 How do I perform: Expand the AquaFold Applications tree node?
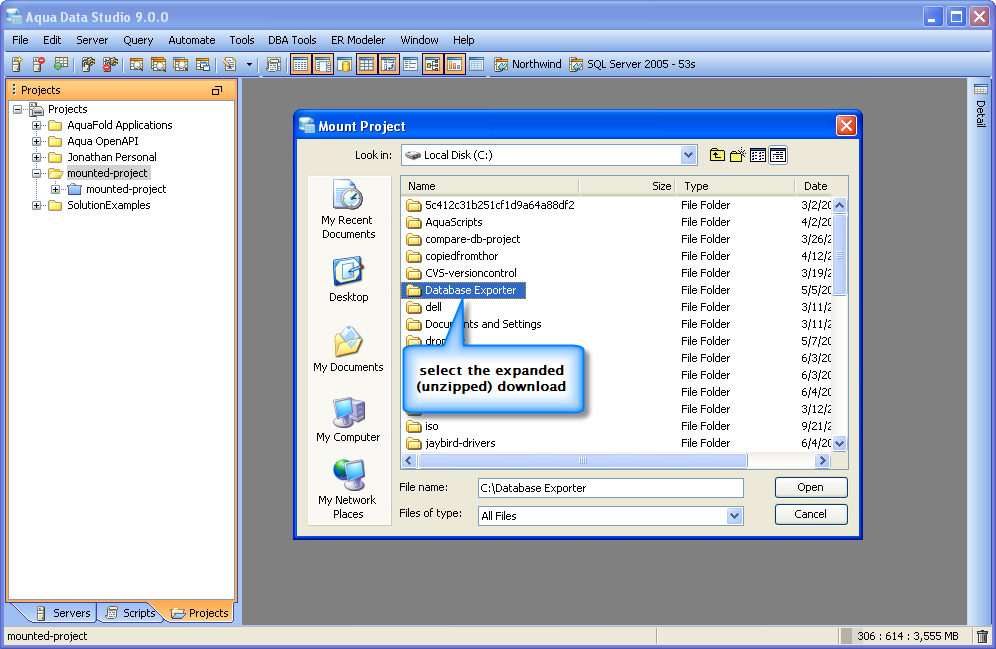click(37, 125)
